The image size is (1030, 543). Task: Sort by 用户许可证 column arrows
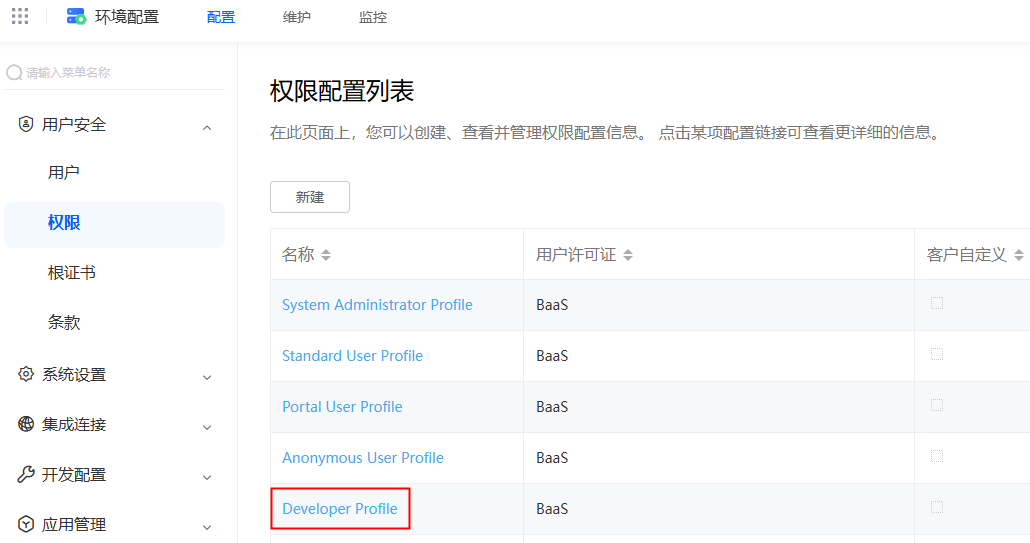[628, 255]
